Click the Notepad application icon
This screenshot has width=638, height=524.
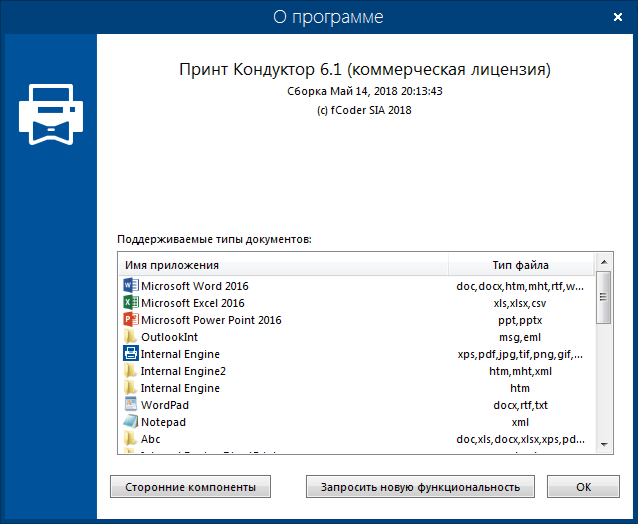(130, 422)
